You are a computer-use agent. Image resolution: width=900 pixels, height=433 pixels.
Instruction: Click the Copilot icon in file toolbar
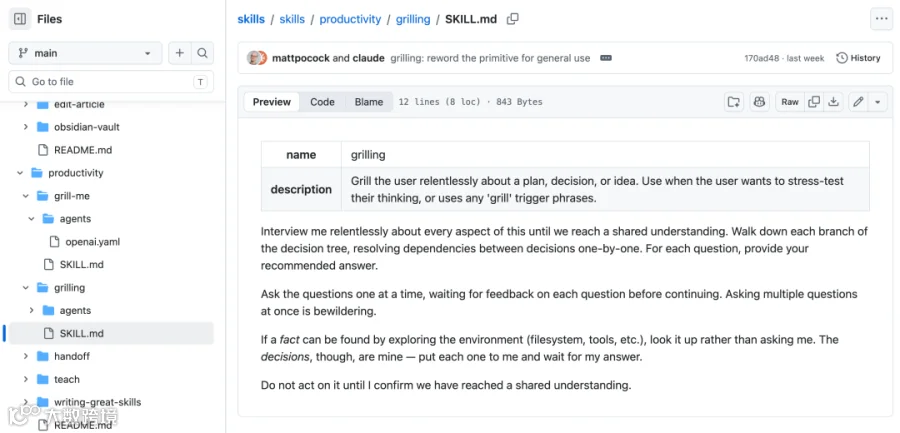point(759,102)
